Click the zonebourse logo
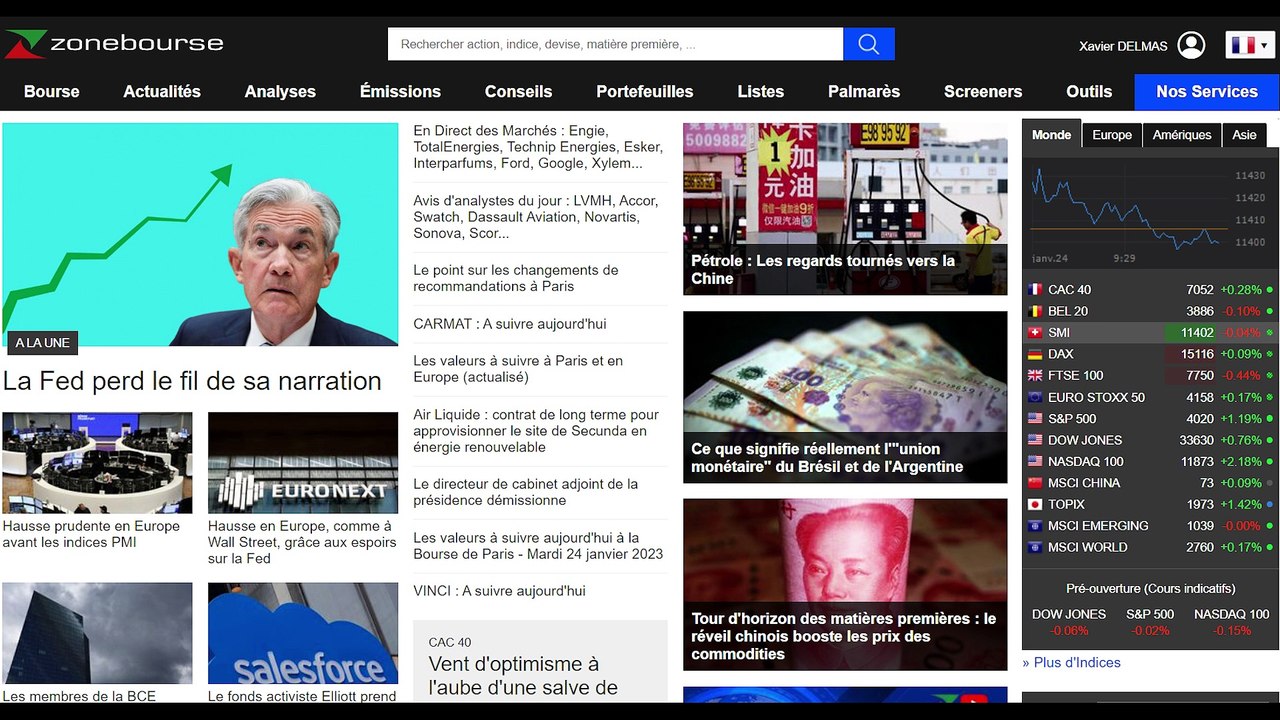 [x=114, y=44]
